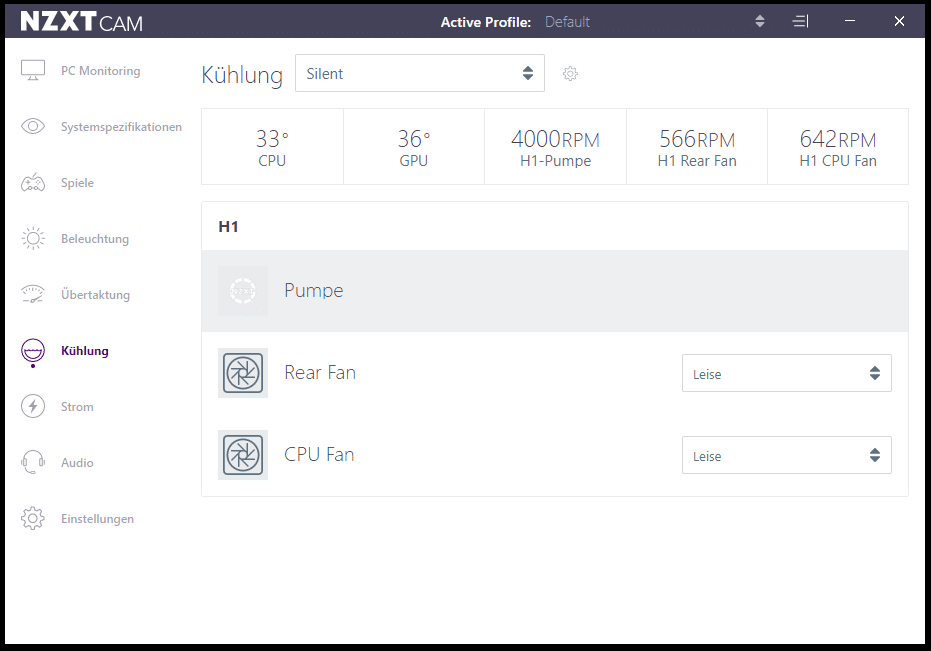Click the PC Monitoring monitor icon
This screenshot has height=651, width=931.
33,71
